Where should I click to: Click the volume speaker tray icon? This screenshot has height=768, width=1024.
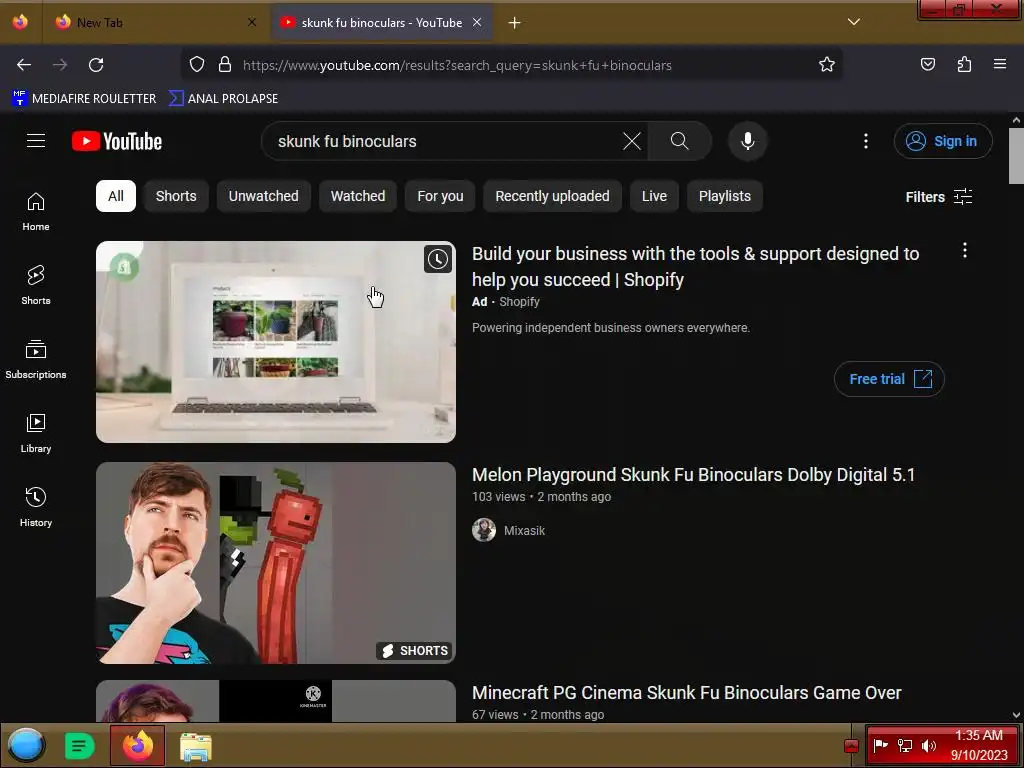pos(928,746)
